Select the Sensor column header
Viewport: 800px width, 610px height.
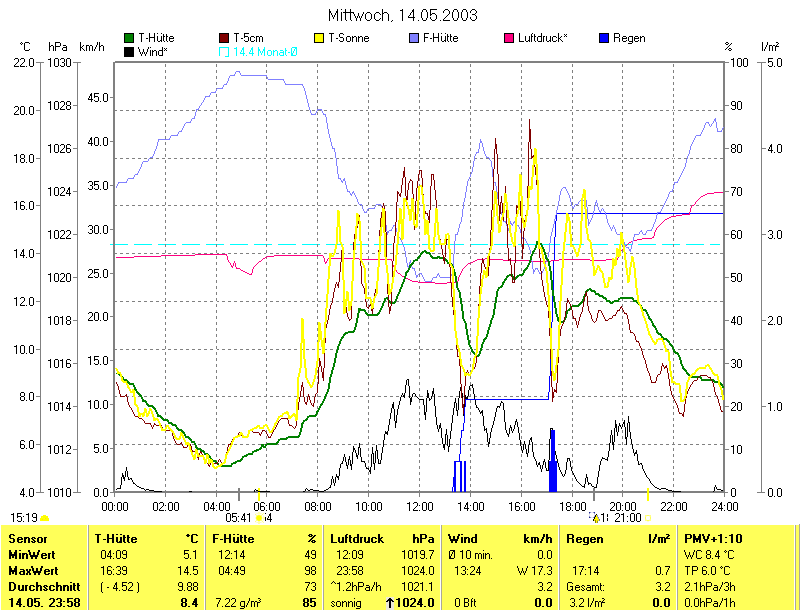click(x=28, y=539)
